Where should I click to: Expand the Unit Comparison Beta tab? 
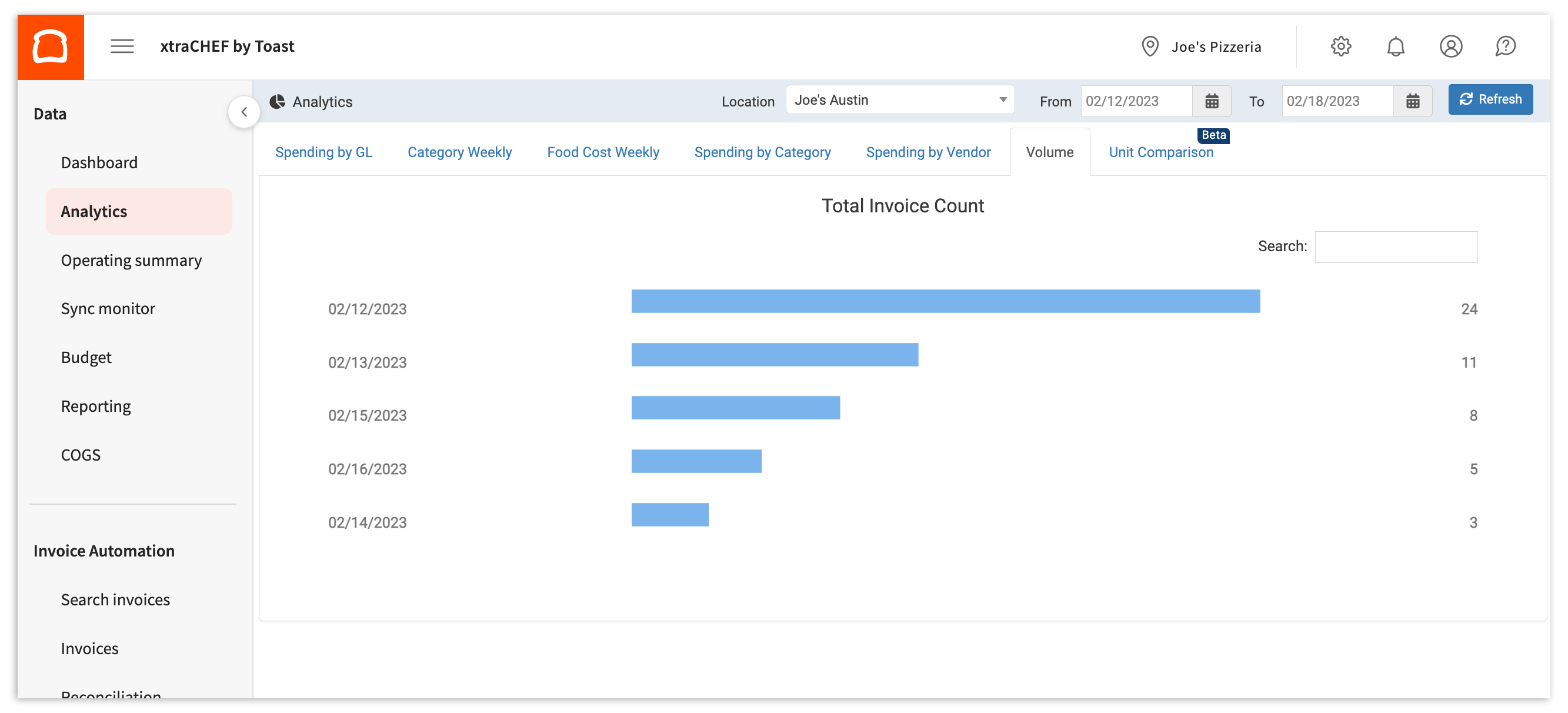1161,152
